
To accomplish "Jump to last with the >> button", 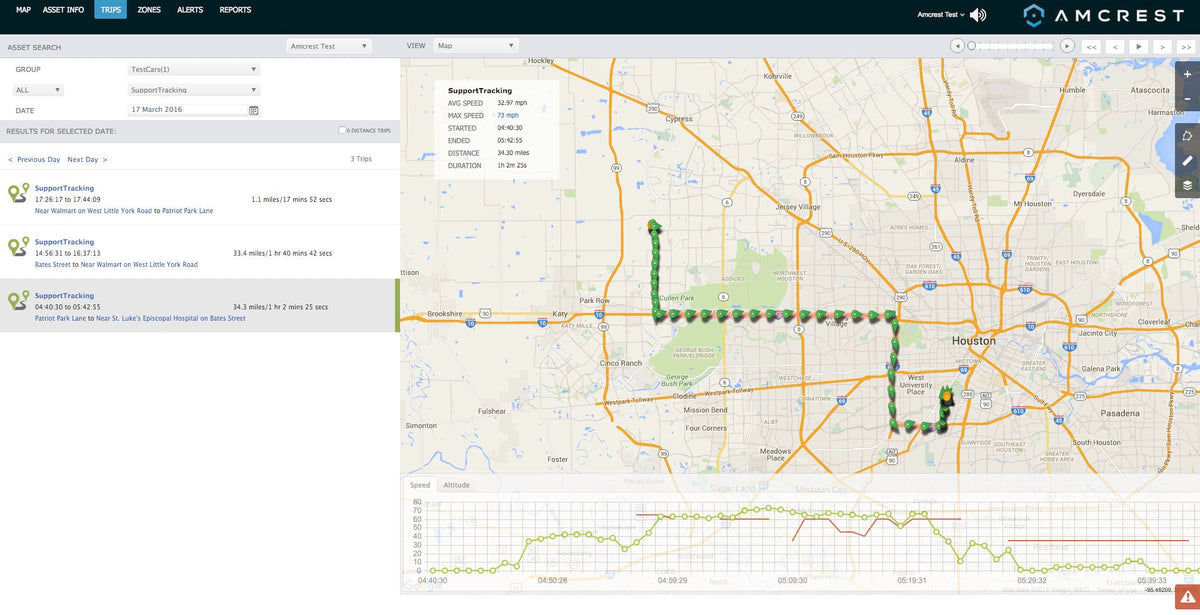I will coord(1186,46).
